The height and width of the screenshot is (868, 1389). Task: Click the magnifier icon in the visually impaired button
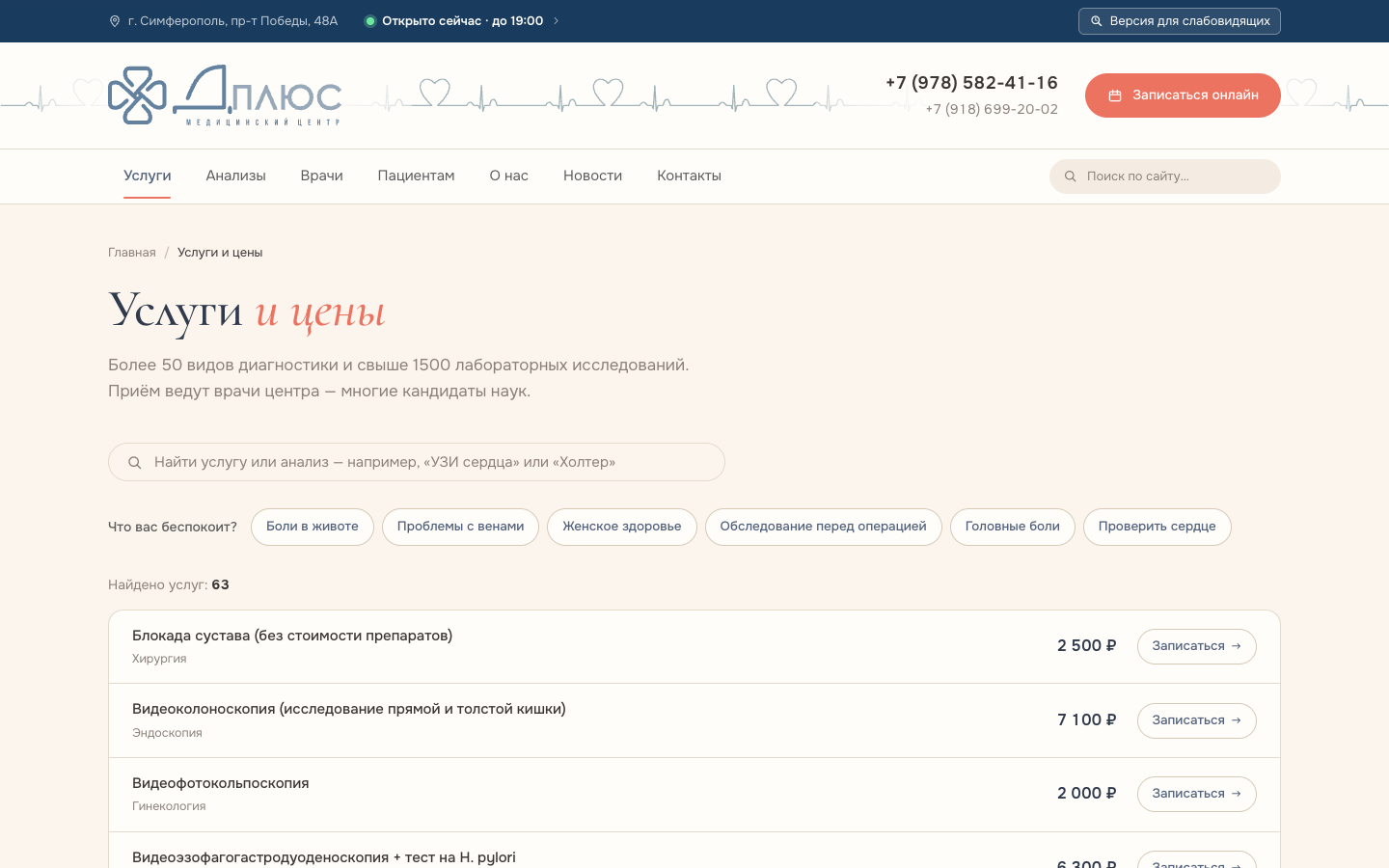[1096, 21]
